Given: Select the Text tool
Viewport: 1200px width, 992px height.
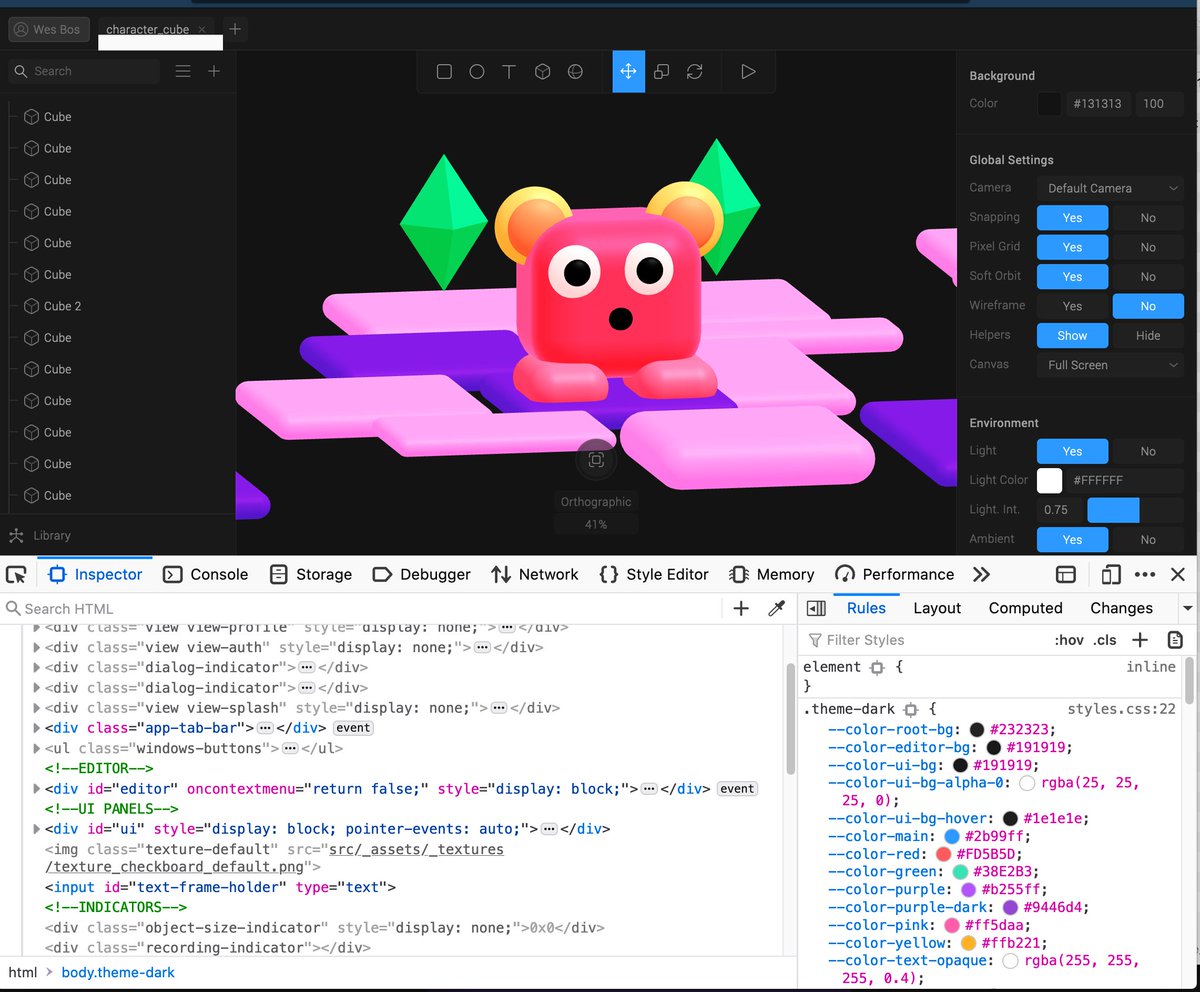Looking at the screenshot, I should coord(509,71).
